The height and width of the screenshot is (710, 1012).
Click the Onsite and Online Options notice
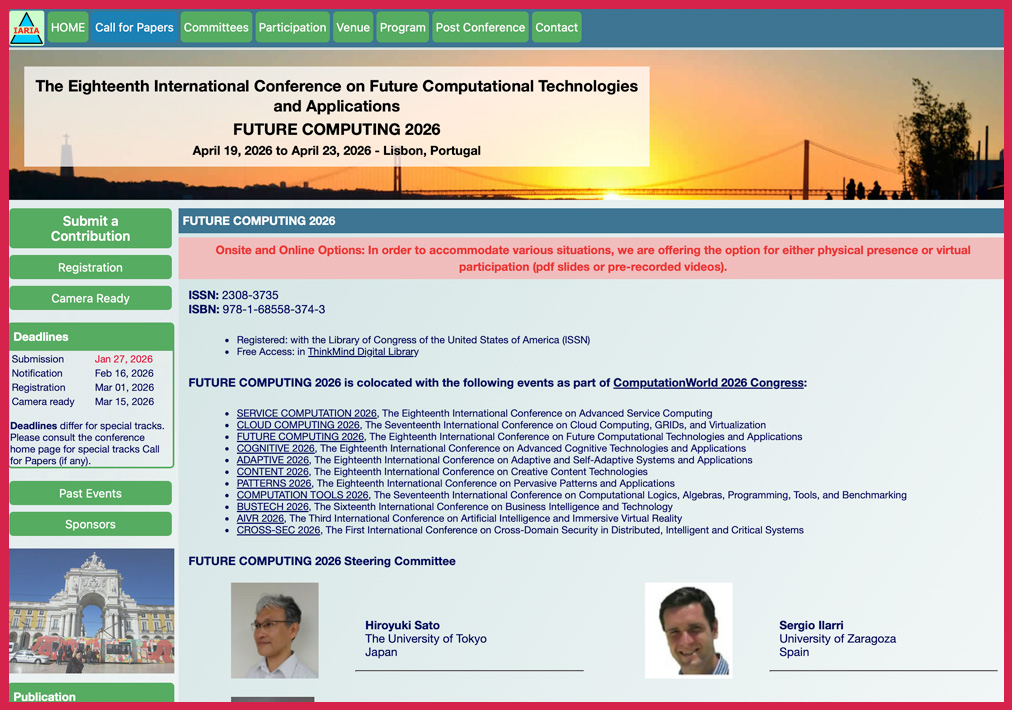pyautogui.click(x=591, y=258)
